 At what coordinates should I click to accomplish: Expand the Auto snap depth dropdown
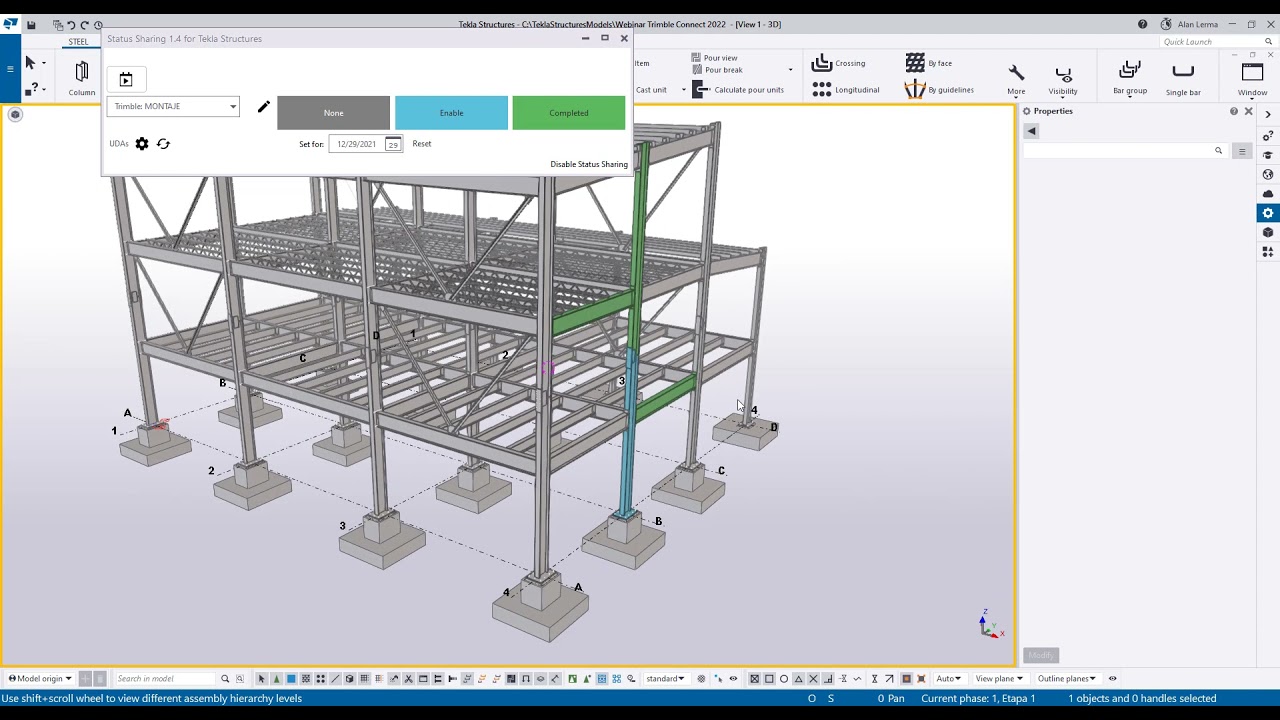point(949,679)
